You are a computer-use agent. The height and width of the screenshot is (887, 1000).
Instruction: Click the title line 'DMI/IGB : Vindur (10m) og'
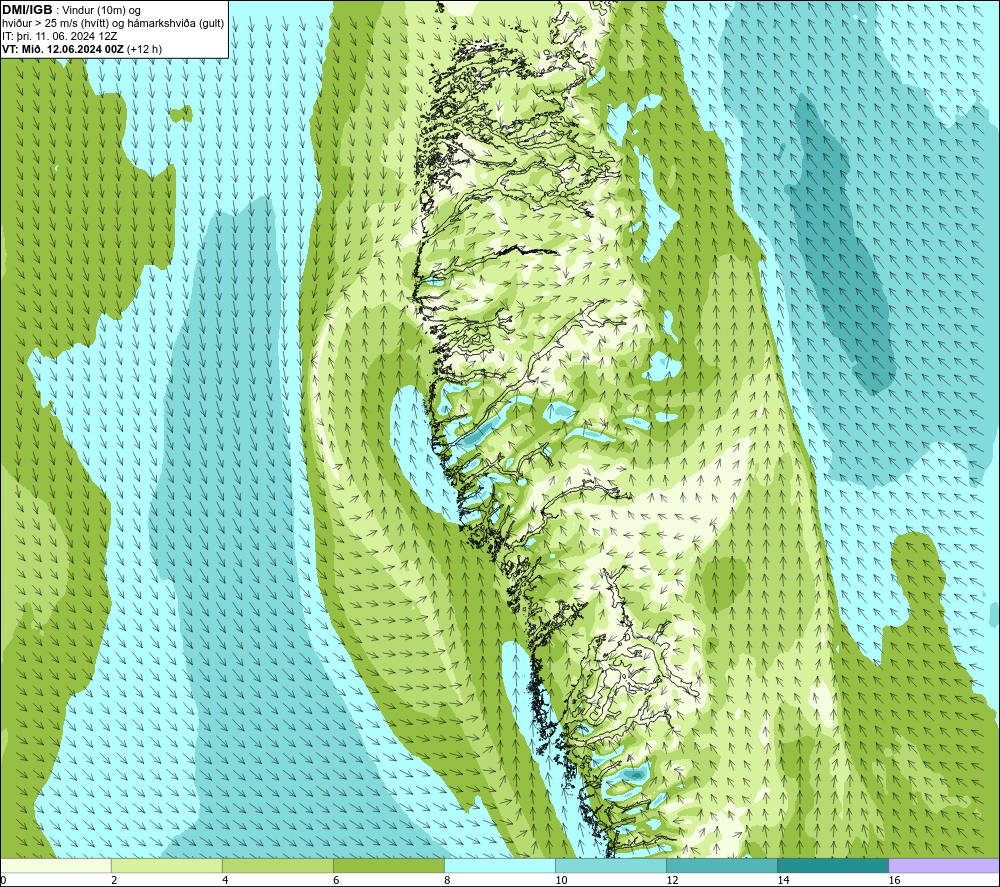[x=71, y=10]
